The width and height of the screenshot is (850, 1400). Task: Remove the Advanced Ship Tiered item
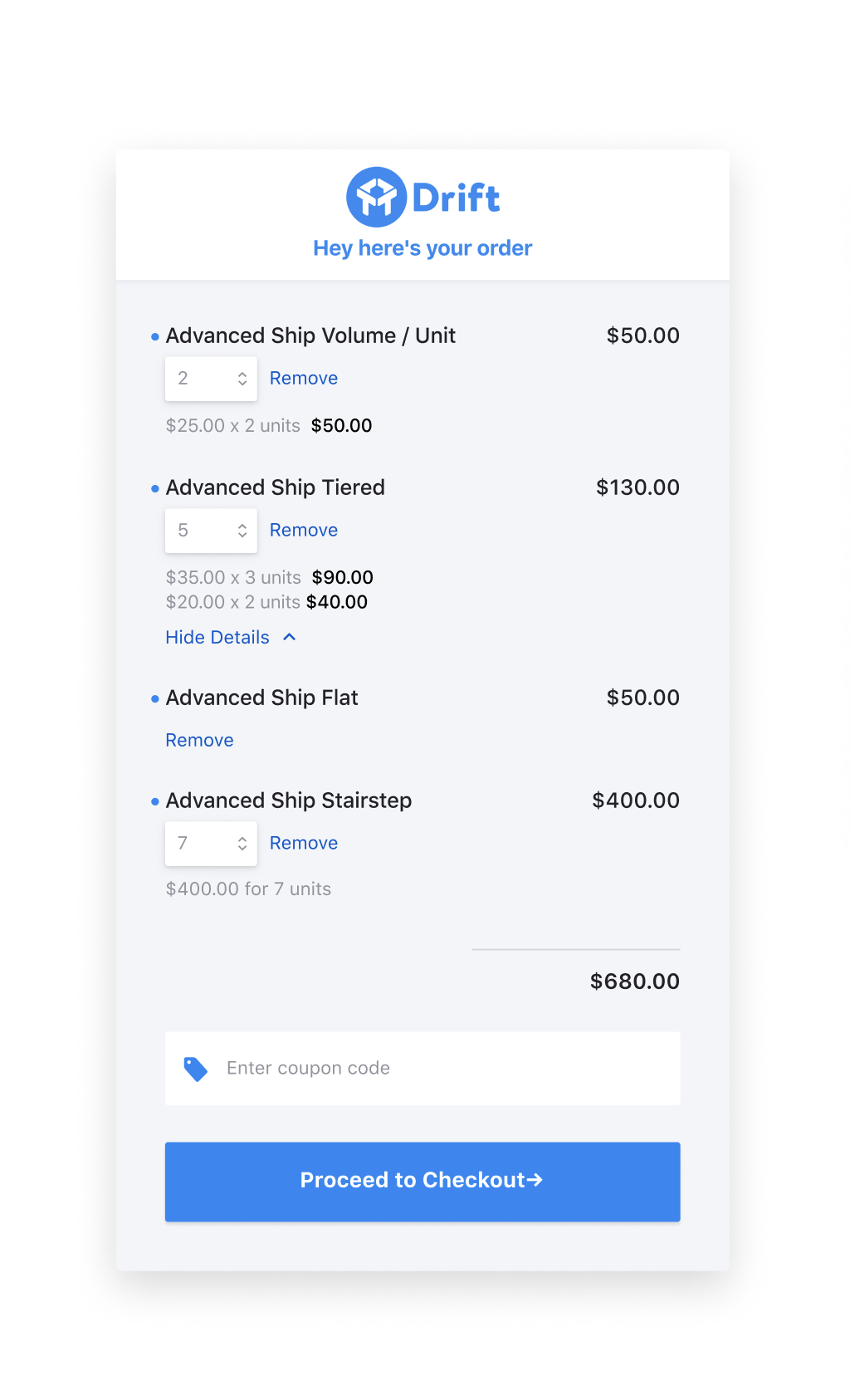pos(304,530)
